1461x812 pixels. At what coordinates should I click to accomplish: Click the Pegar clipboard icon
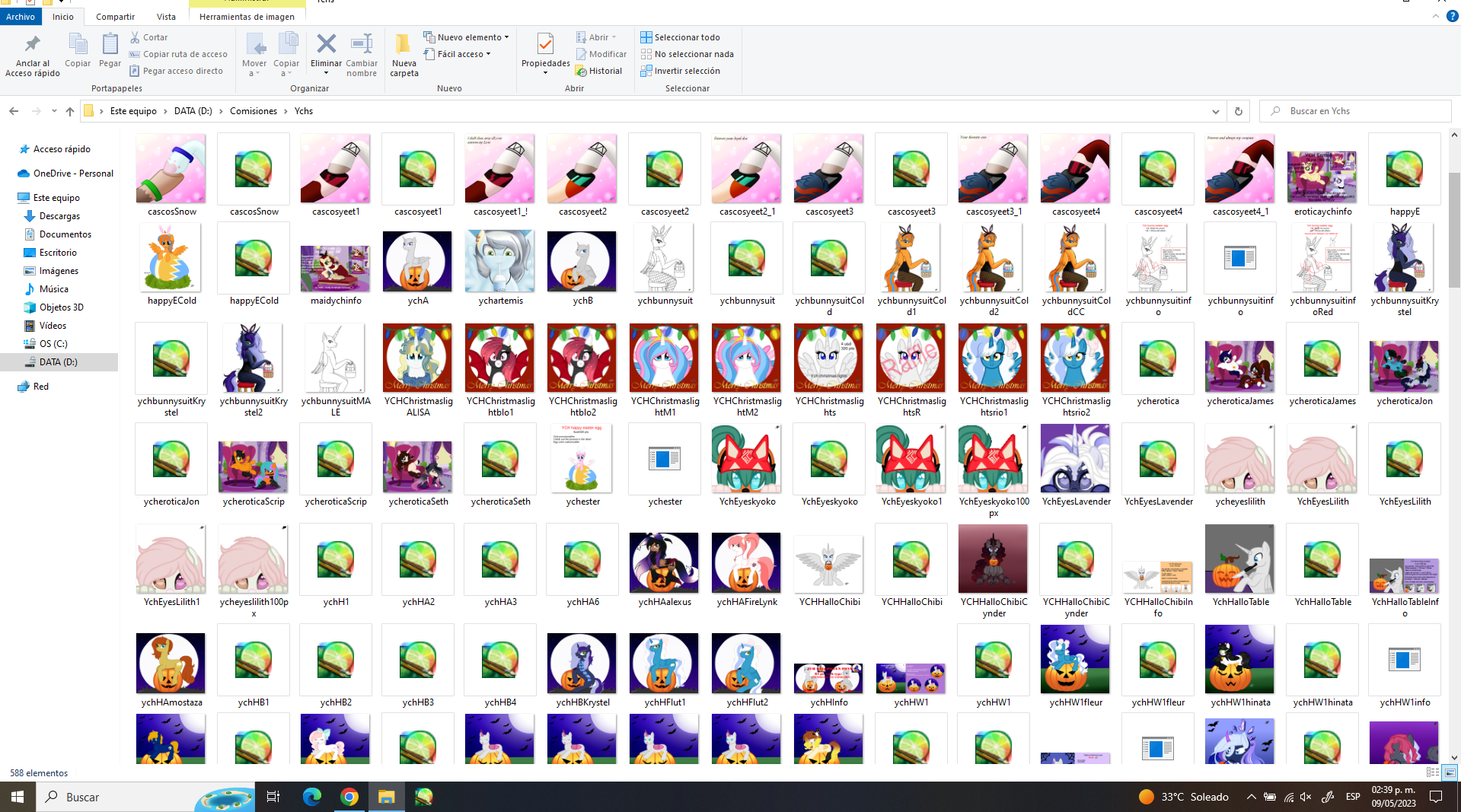click(x=110, y=44)
